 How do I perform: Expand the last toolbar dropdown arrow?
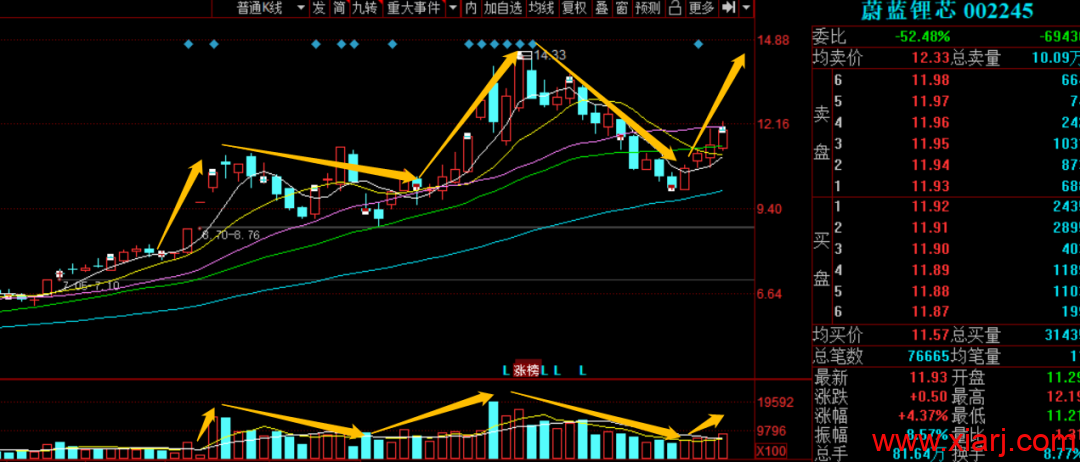[x=747, y=8]
